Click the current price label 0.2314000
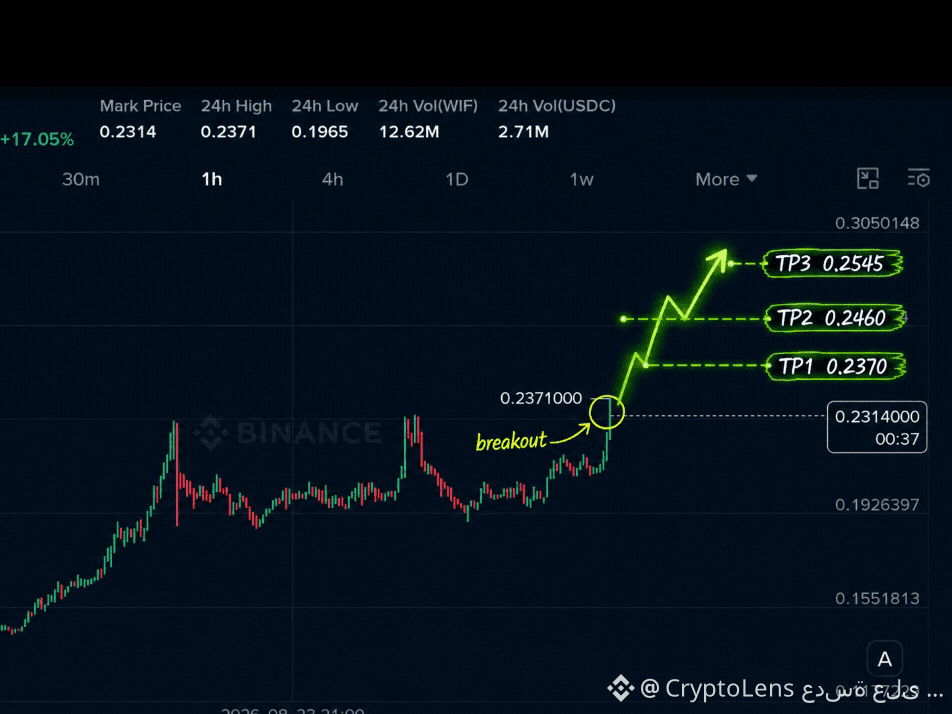The image size is (952, 714). [877, 417]
